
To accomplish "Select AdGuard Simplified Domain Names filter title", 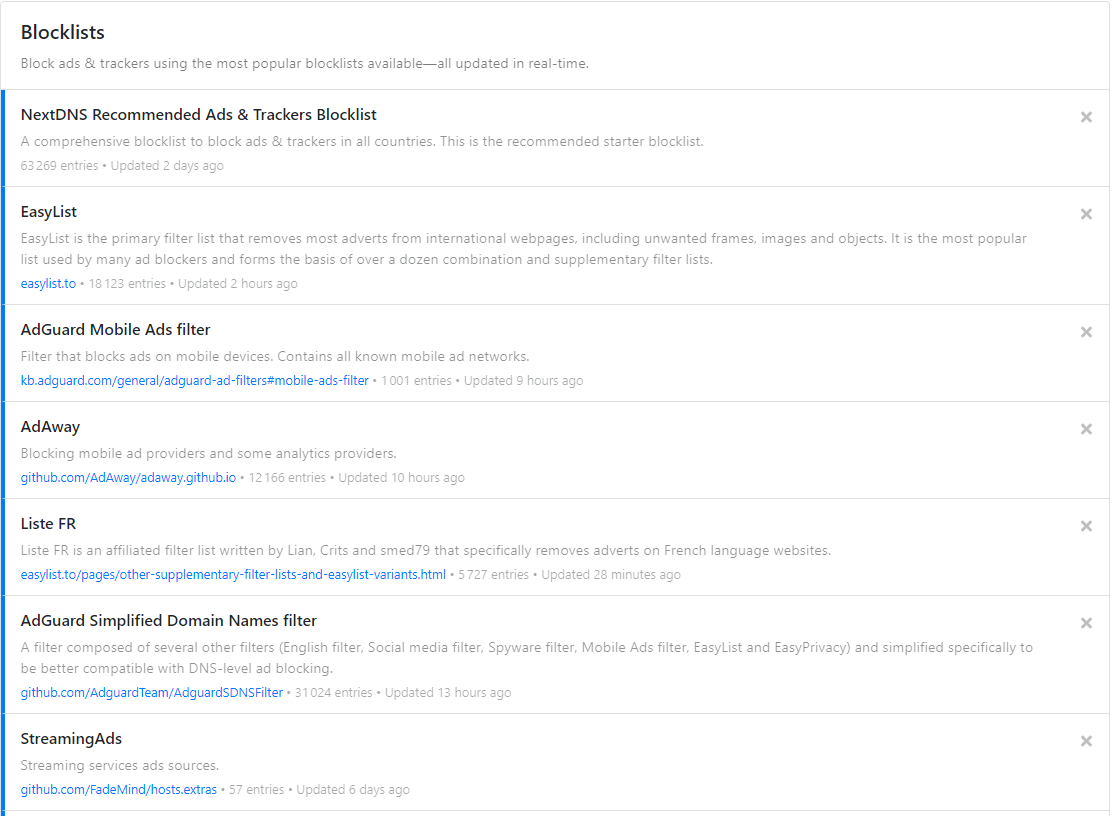I will pyautogui.click(x=169, y=621).
